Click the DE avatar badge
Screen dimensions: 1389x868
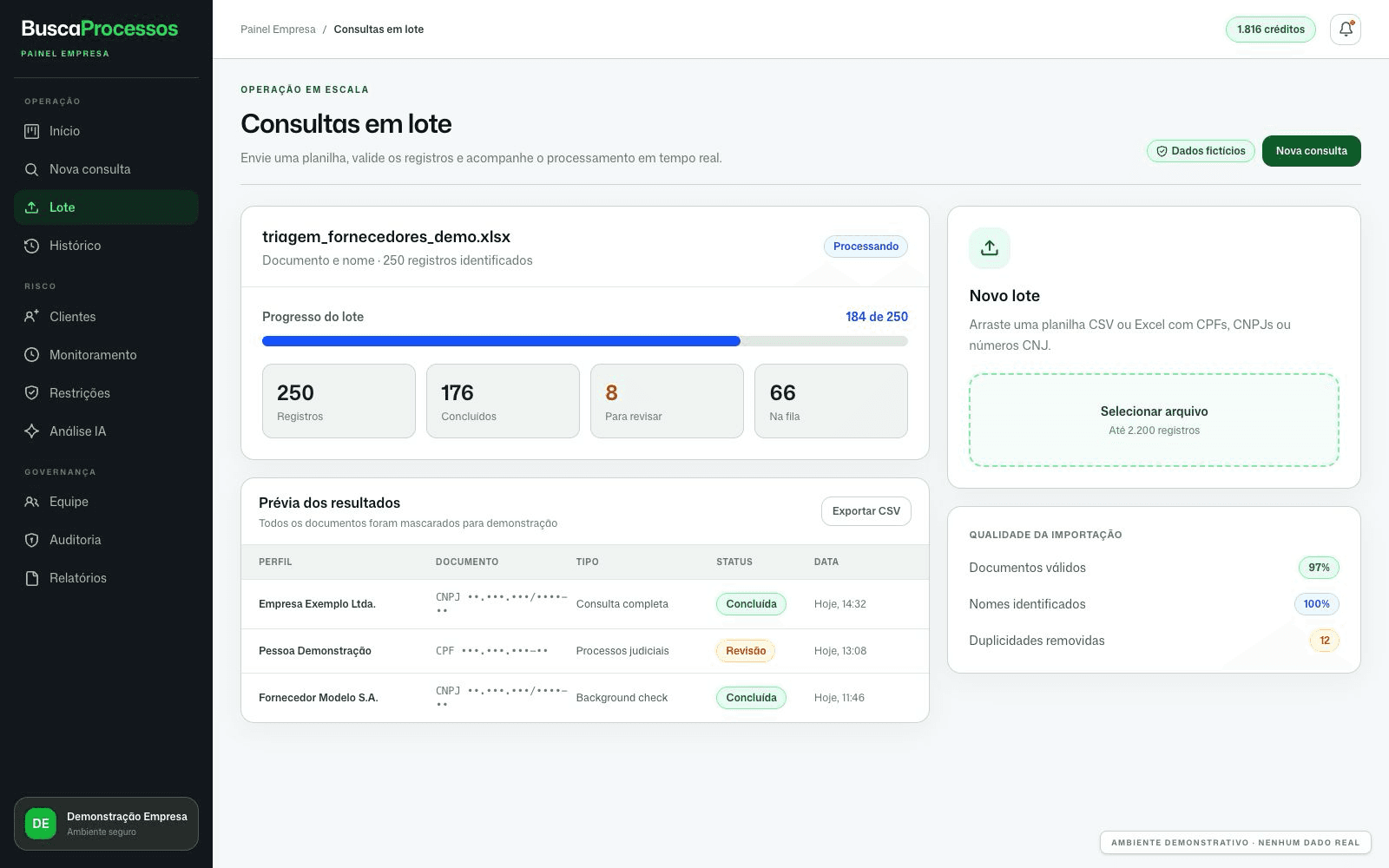coord(41,824)
